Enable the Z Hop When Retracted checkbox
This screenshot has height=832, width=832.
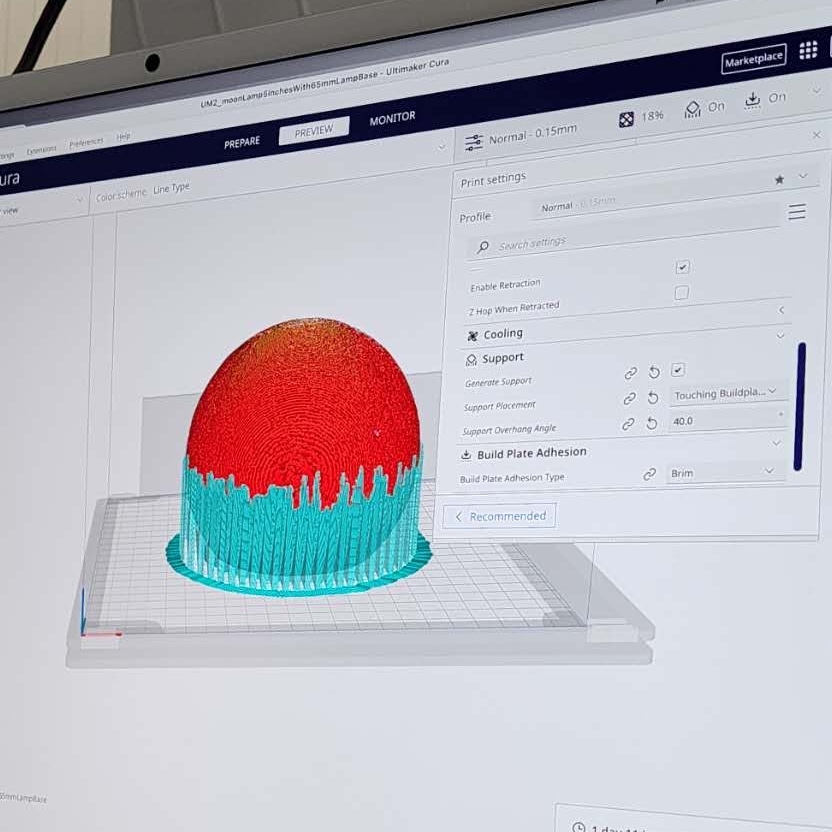pos(682,291)
